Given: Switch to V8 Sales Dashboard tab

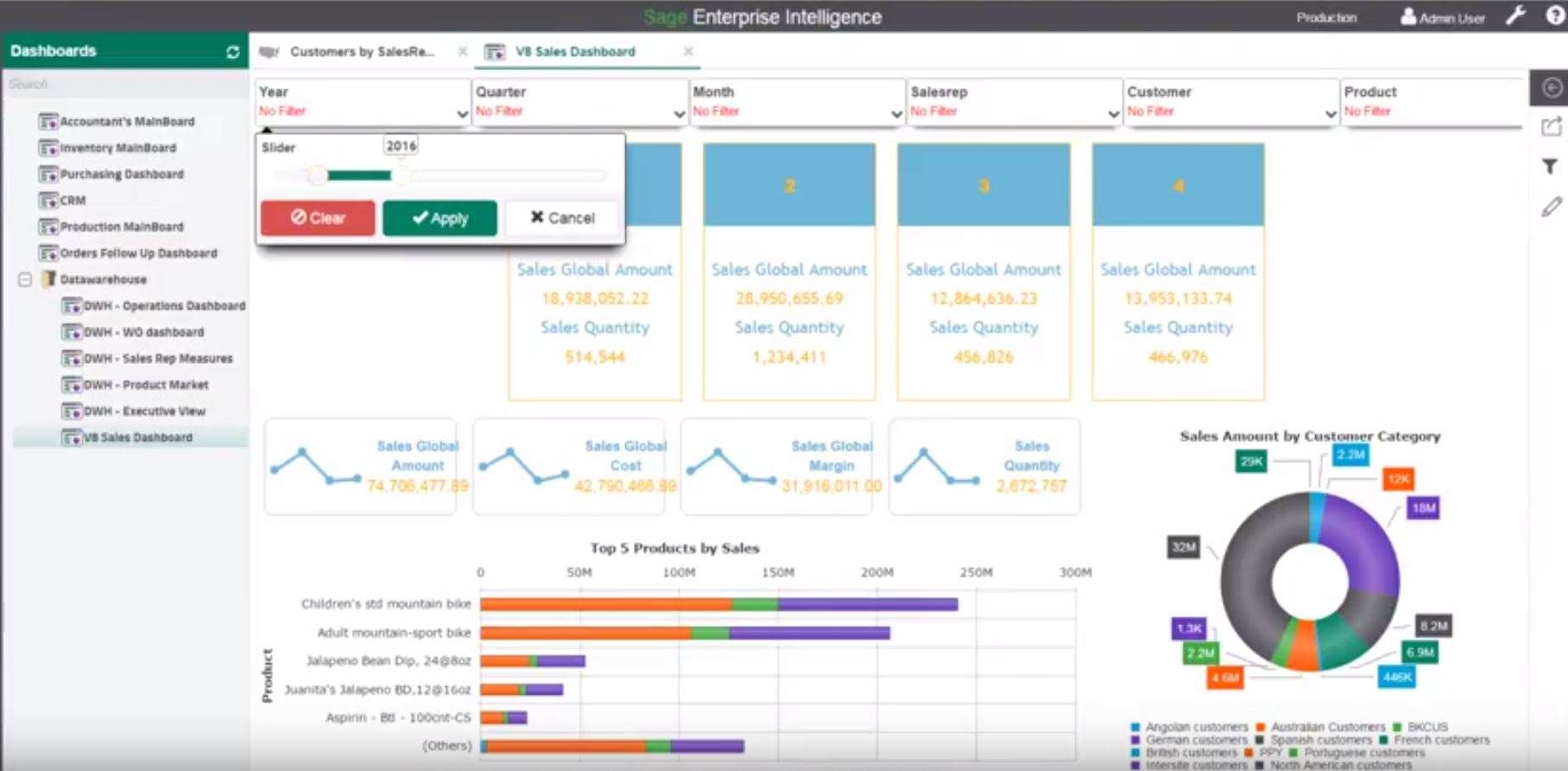Looking at the screenshot, I should pyautogui.click(x=575, y=52).
